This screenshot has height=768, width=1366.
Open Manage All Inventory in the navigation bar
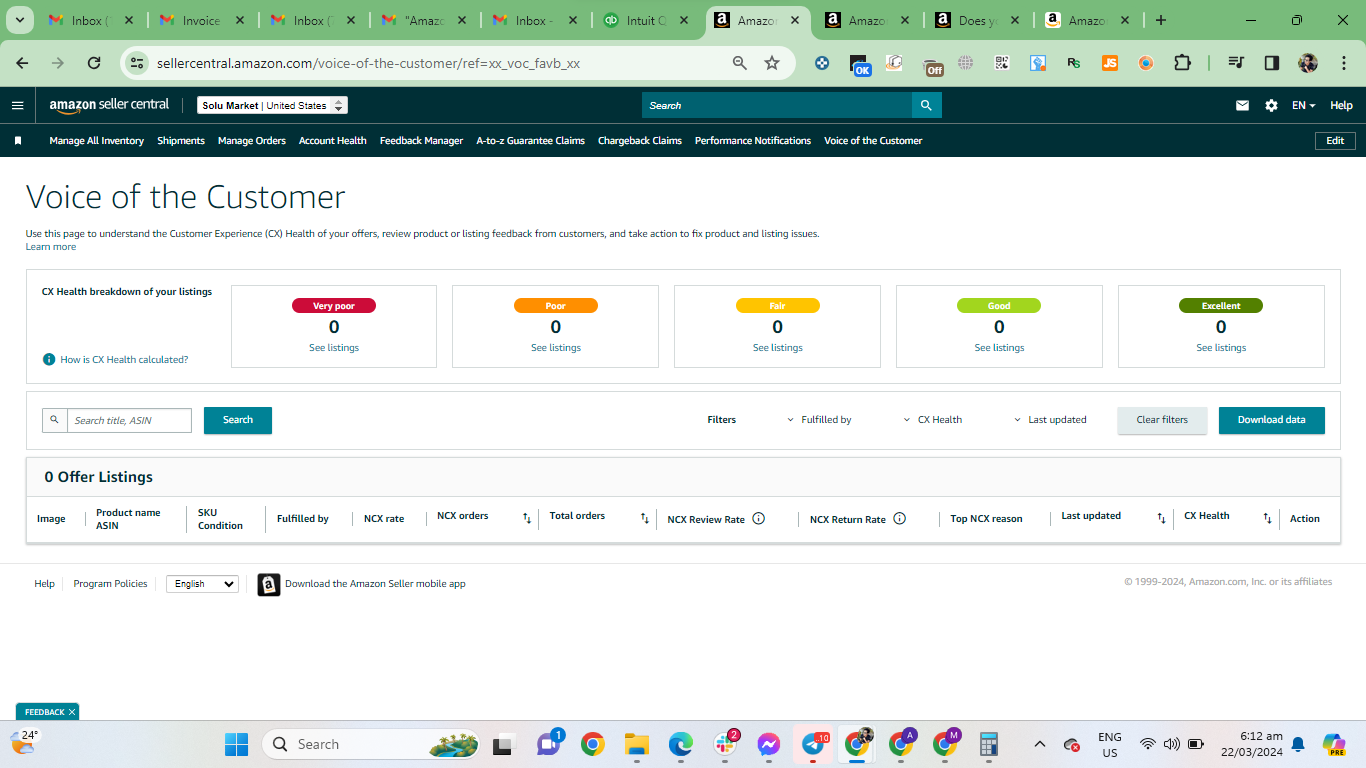click(97, 141)
